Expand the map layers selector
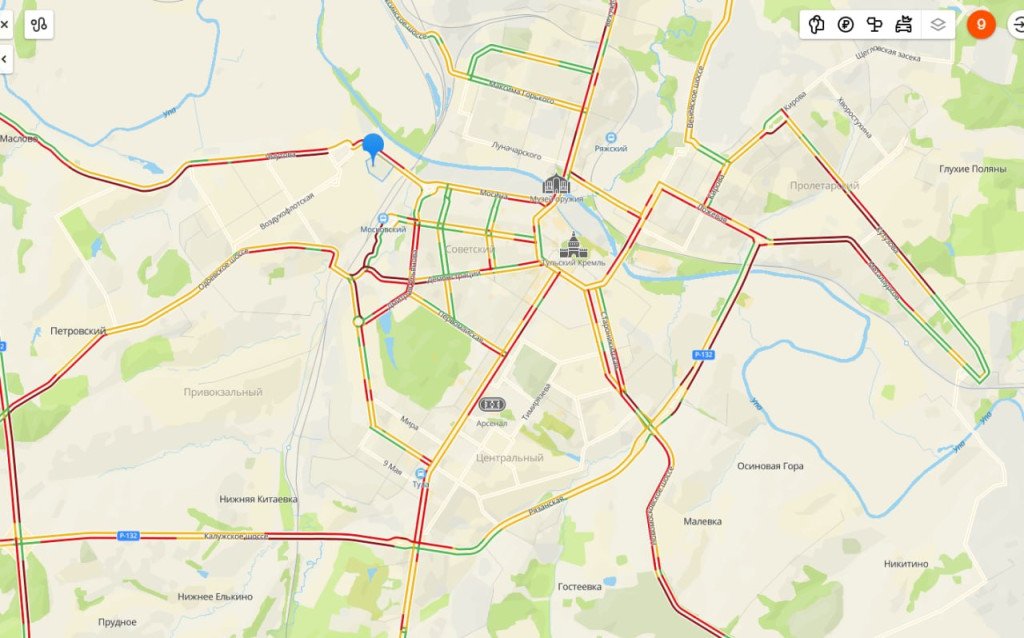This screenshot has width=1024, height=638. pyautogui.click(x=938, y=25)
